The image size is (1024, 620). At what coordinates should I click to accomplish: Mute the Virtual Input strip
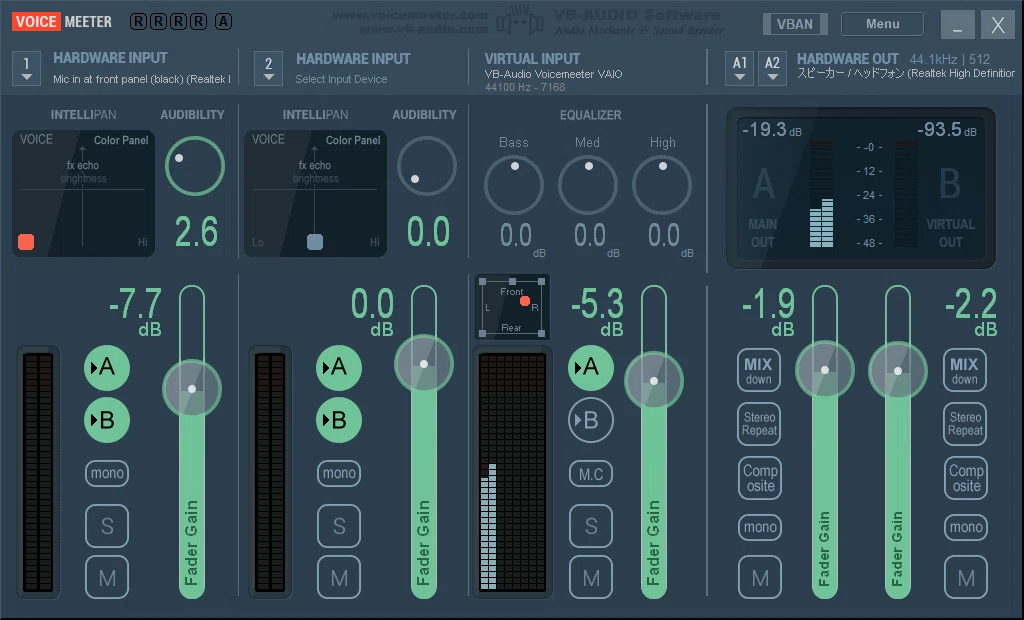click(591, 578)
